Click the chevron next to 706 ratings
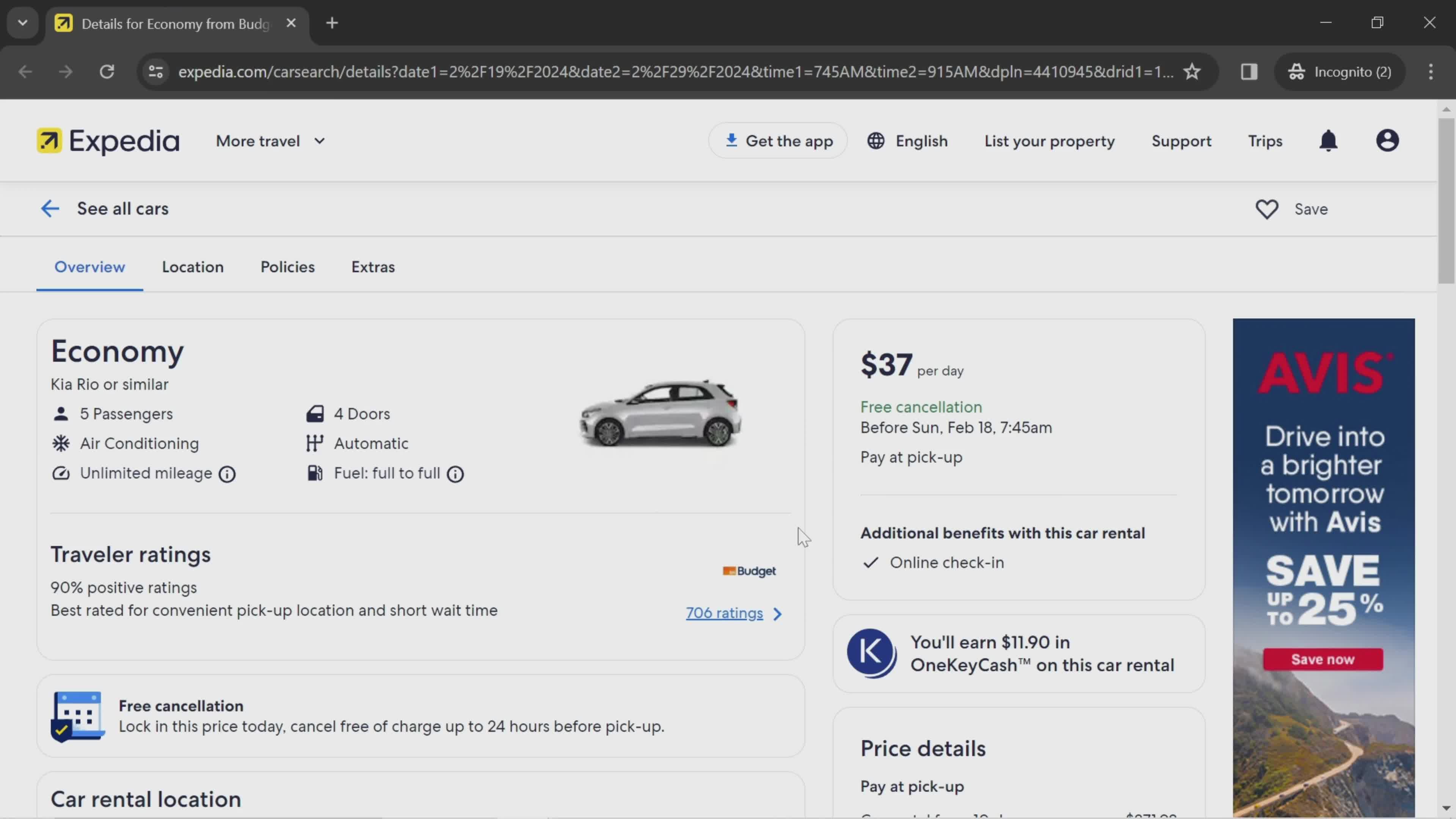Image resolution: width=1456 pixels, height=819 pixels. (778, 614)
